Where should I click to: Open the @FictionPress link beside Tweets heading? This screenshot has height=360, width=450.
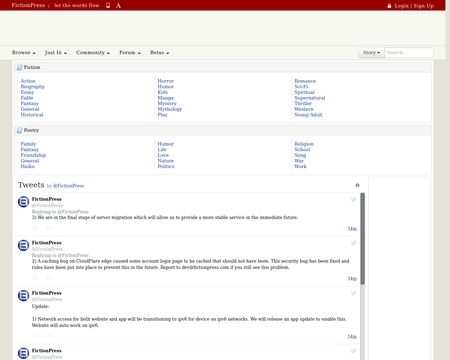[68, 186]
